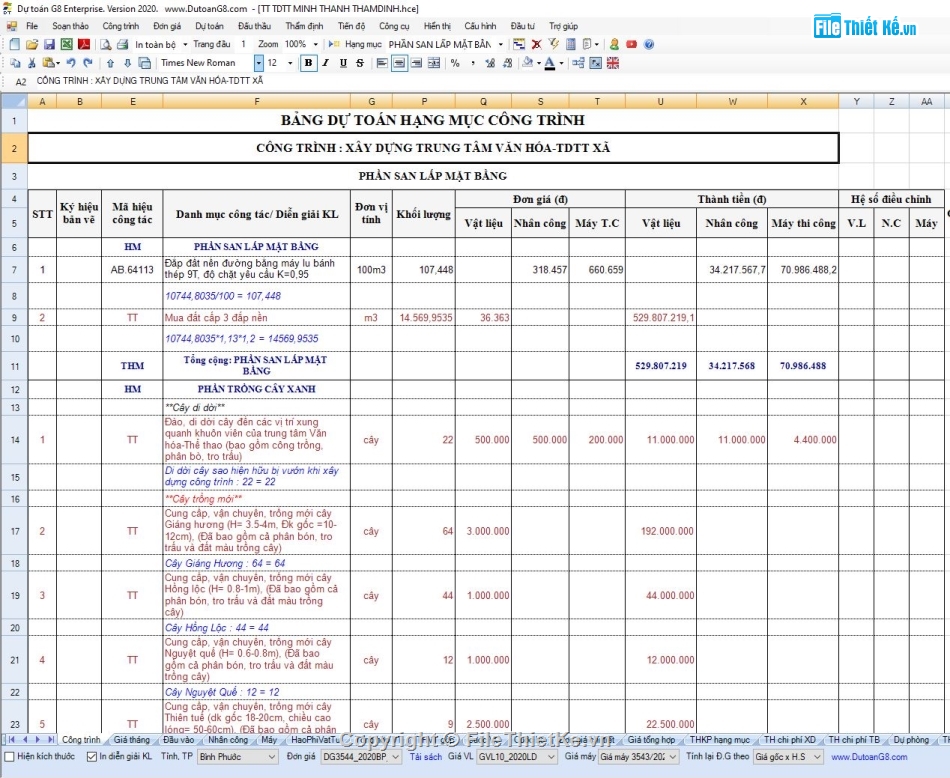950x778 pixels.
Task: Open the font color A picker
Action: (550, 63)
